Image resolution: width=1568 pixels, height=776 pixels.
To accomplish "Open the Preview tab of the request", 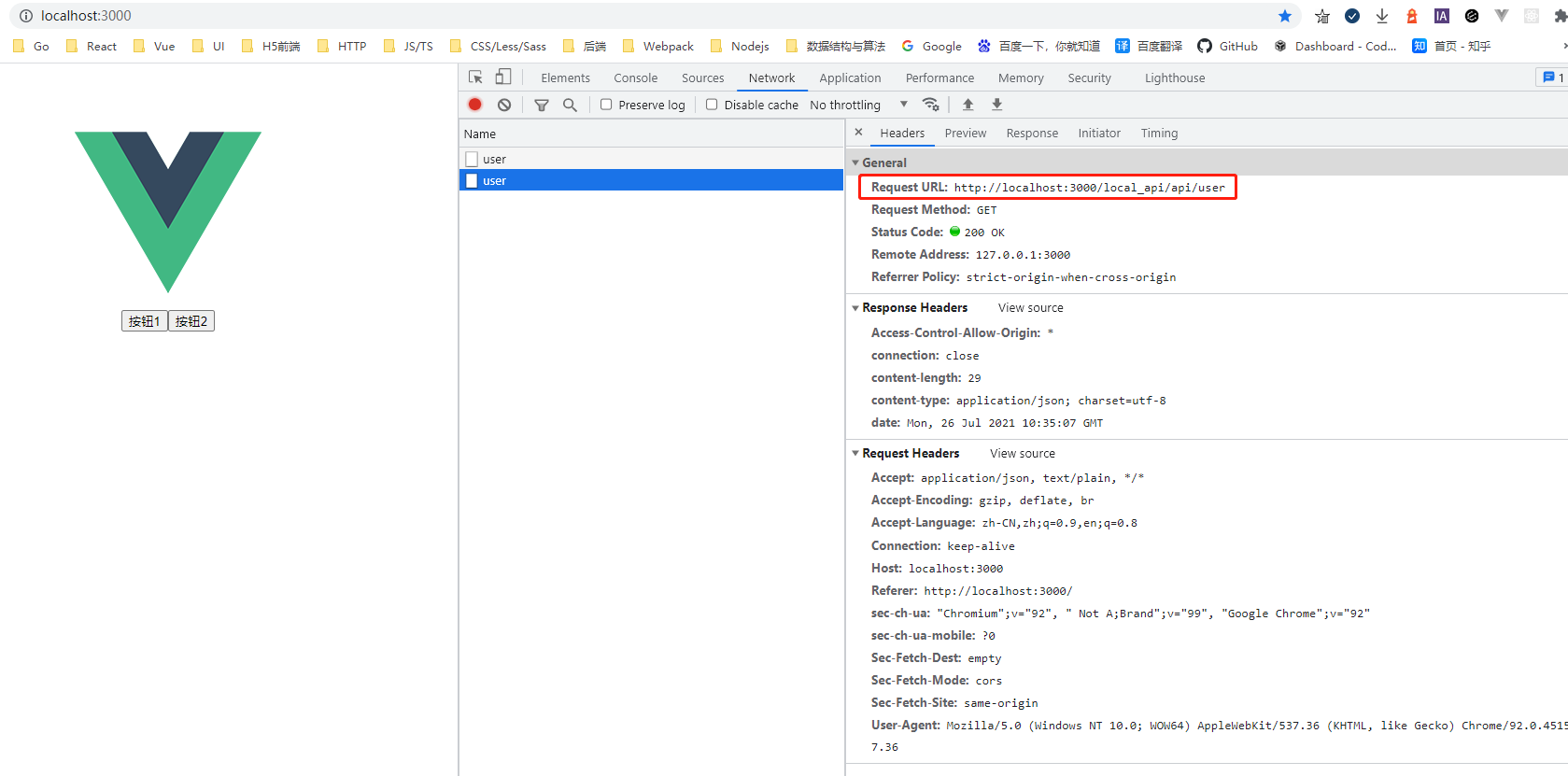I will 966,133.
